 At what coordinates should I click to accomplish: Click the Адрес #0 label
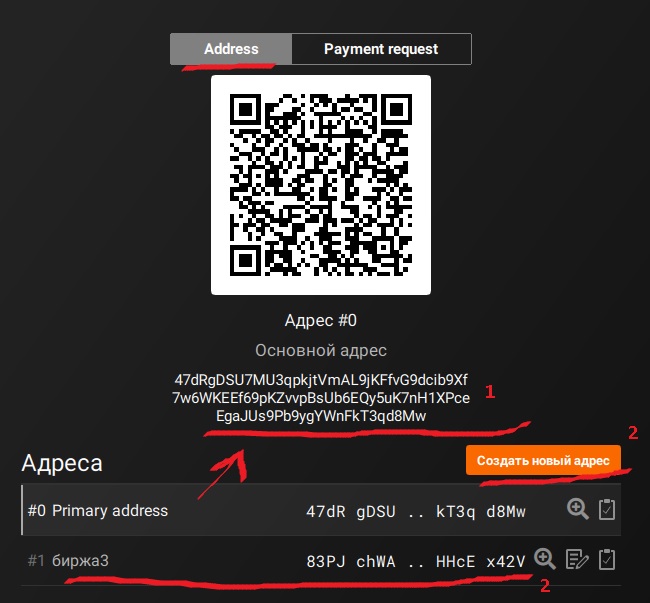click(x=321, y=320)
